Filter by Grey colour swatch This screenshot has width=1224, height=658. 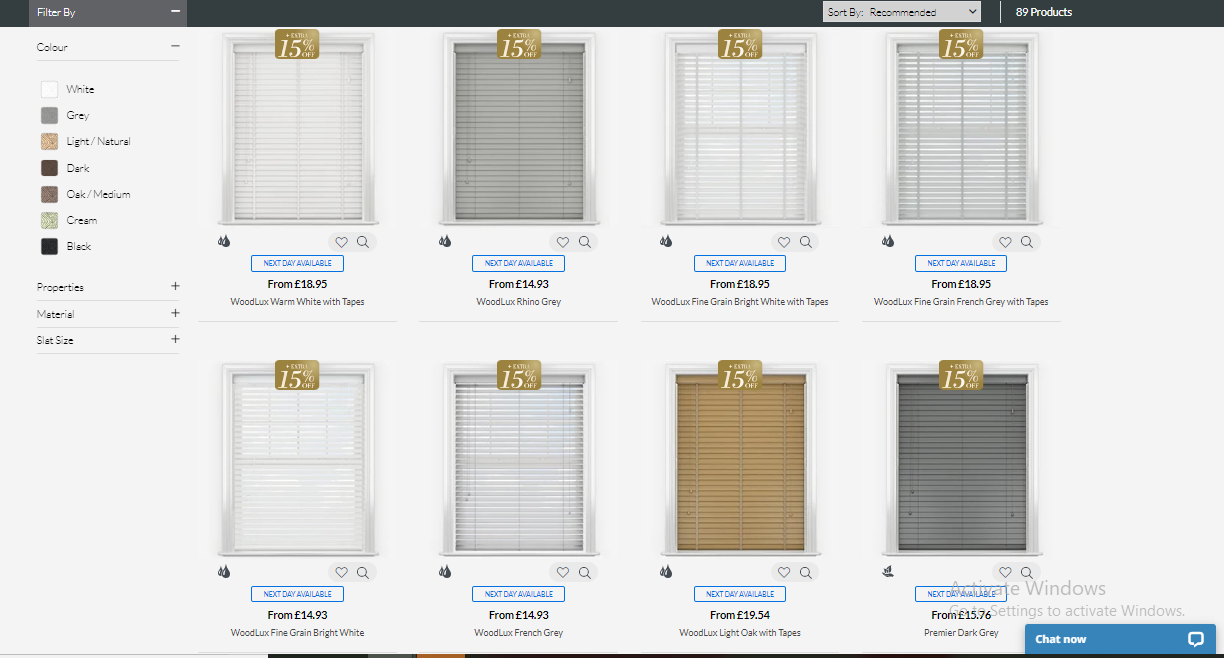[49, 115]
